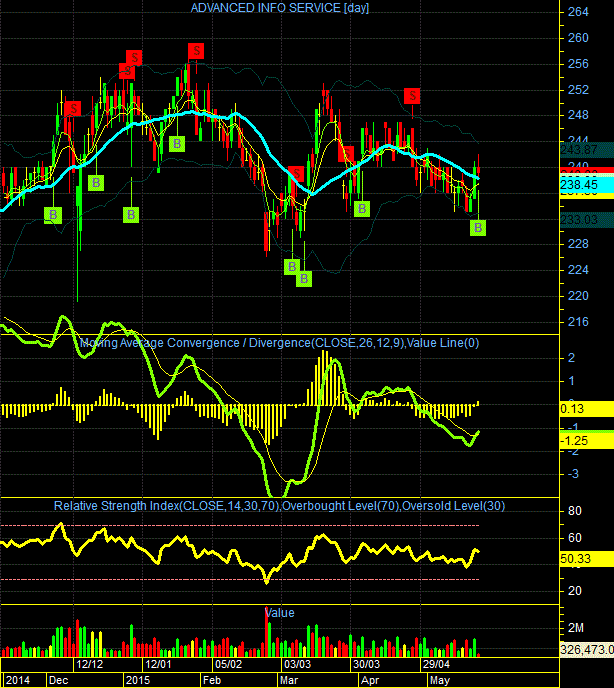Select the late-January buy marker on the cyan average
The image size is (614, 688).
click(177, 143)
